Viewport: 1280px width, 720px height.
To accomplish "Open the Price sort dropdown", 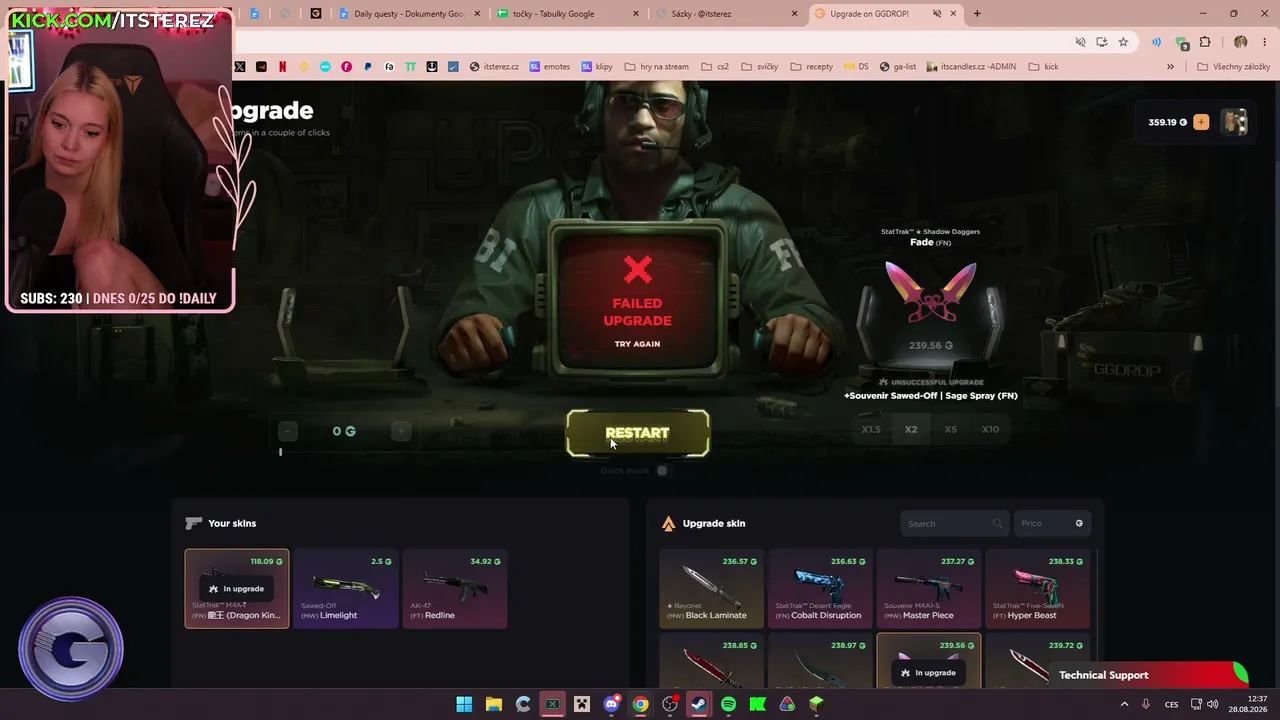I will pyautogui.click(x=1051, y=523).
